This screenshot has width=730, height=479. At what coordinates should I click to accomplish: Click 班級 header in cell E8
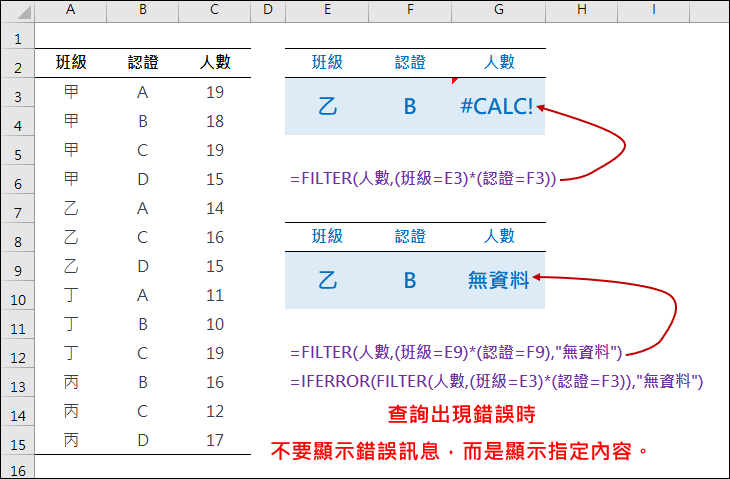click(327, 236)
